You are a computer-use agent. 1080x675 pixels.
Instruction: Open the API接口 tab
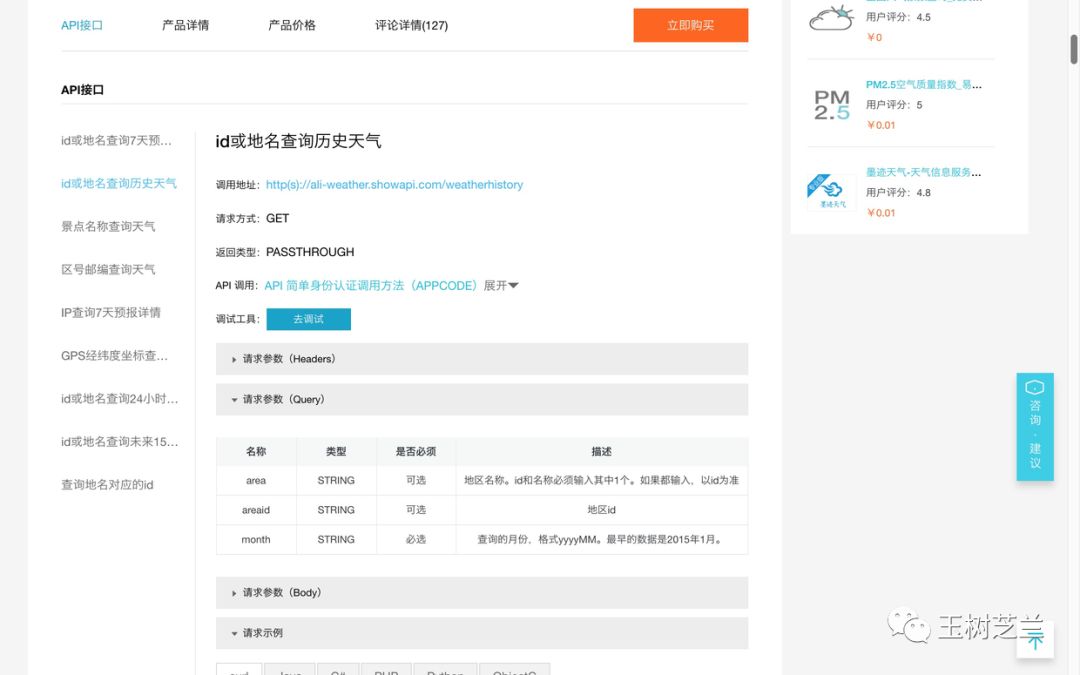click(82, 25)
